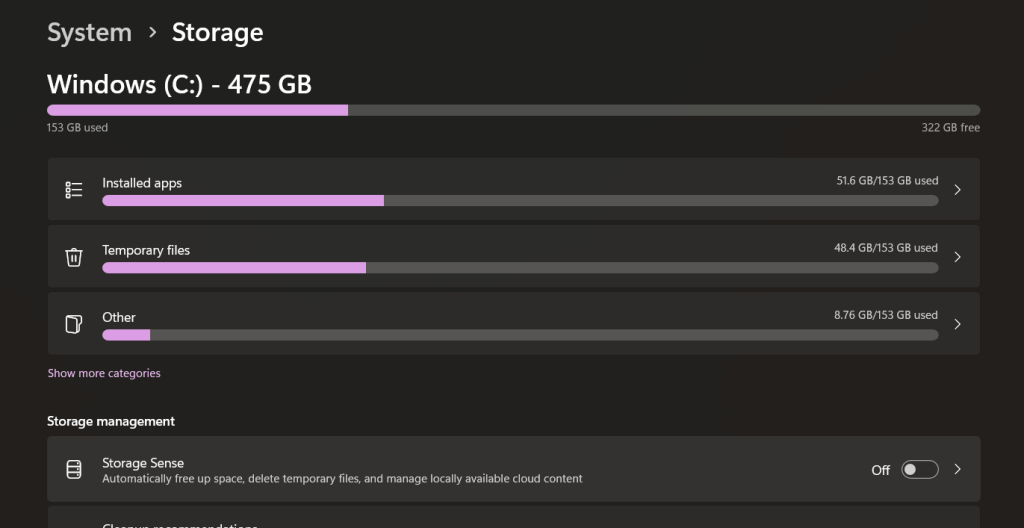1024x528 pixels.
Task: Click the Installed apps list icon
Action: [x=73, y=190]
